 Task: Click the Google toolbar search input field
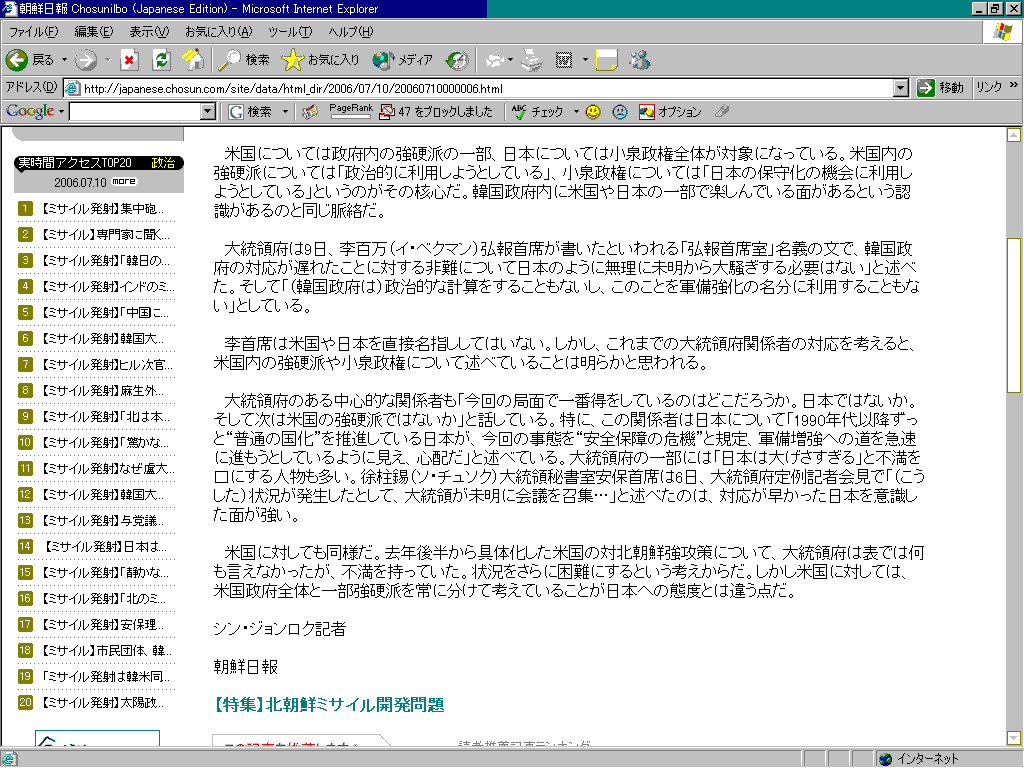(135, 112)
